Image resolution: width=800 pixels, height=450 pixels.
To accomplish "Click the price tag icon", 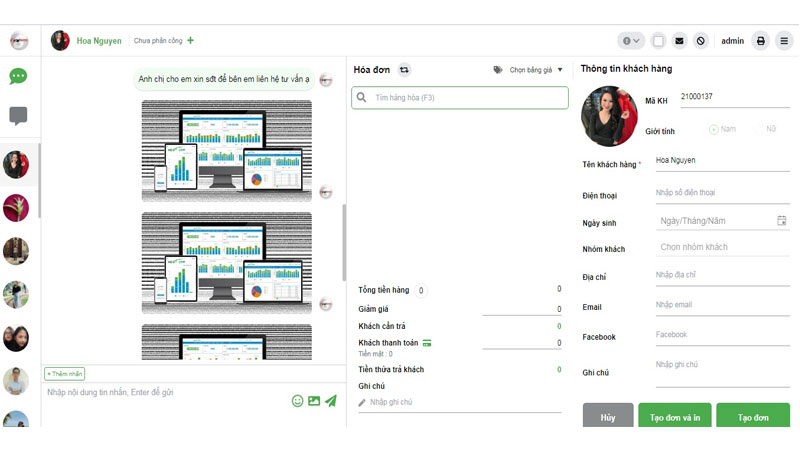I will (498, 70).
